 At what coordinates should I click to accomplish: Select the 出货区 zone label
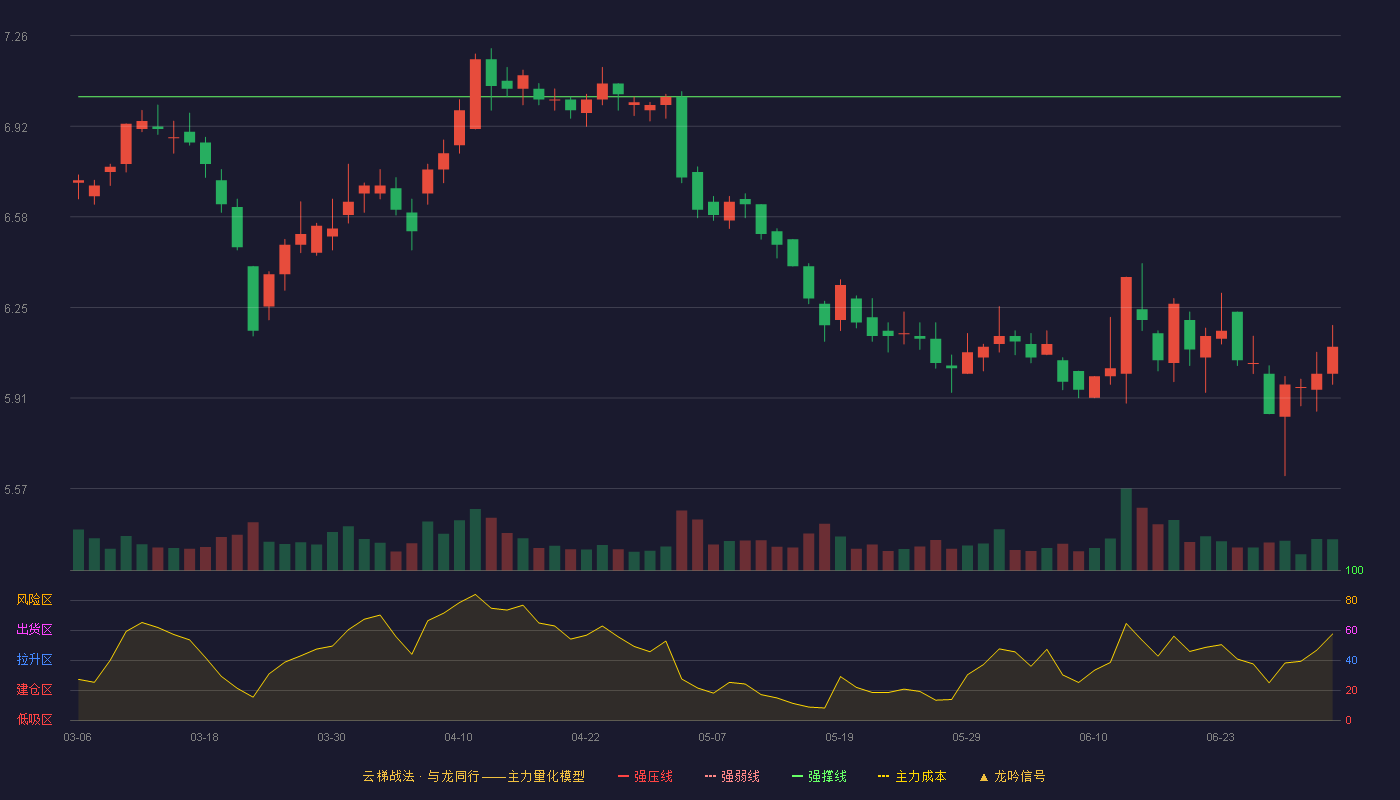(x=34, y=630)
